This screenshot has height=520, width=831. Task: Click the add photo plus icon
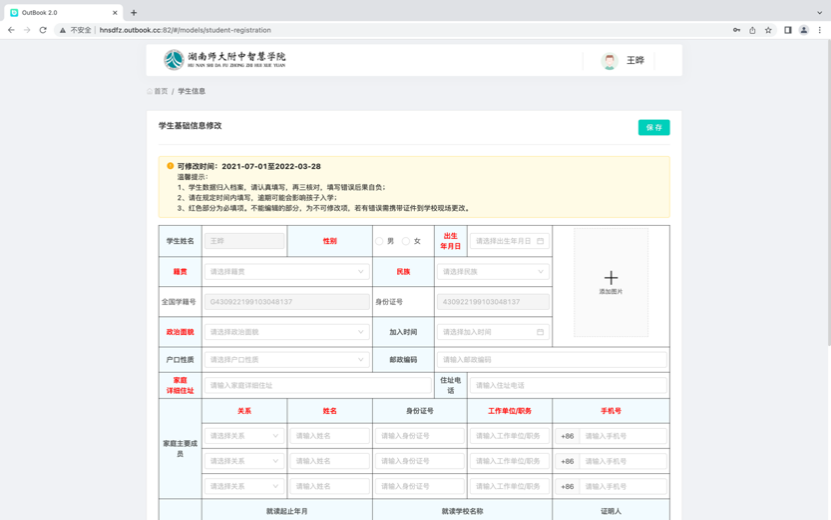click(611, 278)
